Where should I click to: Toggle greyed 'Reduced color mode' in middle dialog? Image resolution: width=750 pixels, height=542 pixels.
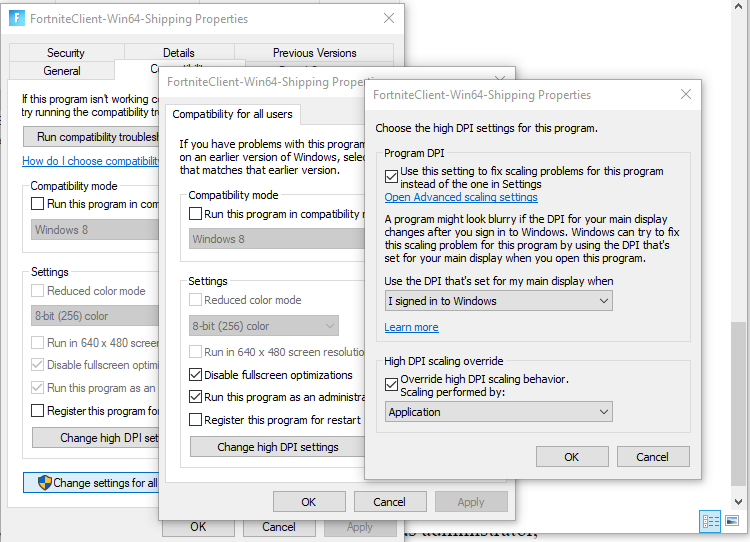point(195,299)
